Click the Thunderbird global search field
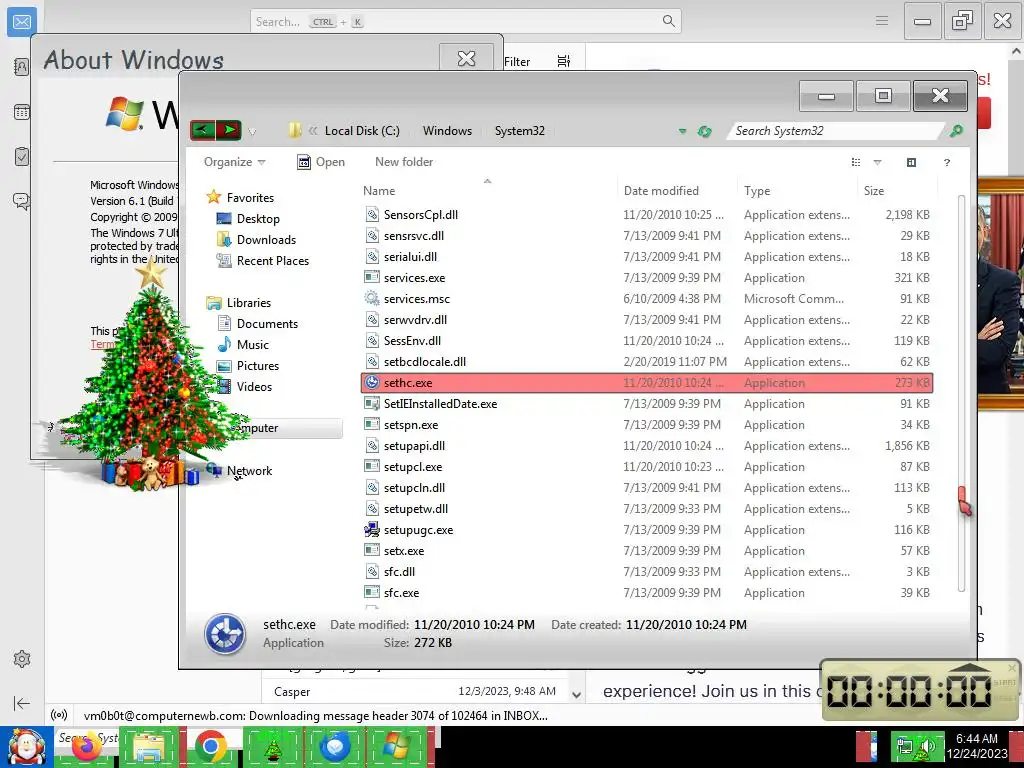The width and height of the screenshot is (1024, 768). (465, 22)
